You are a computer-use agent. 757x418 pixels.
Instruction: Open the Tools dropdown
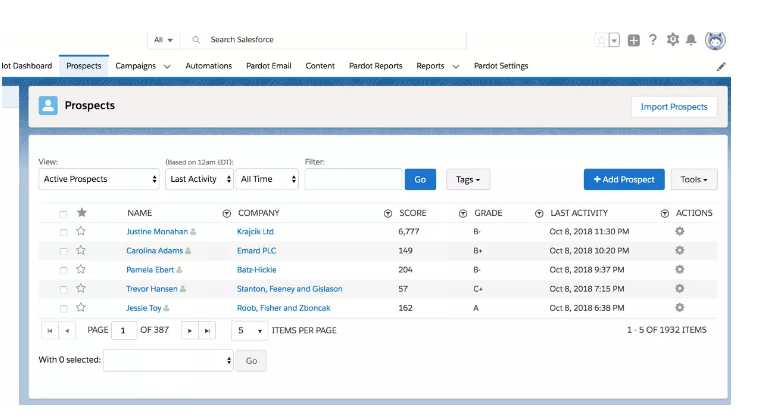point(694,180)
